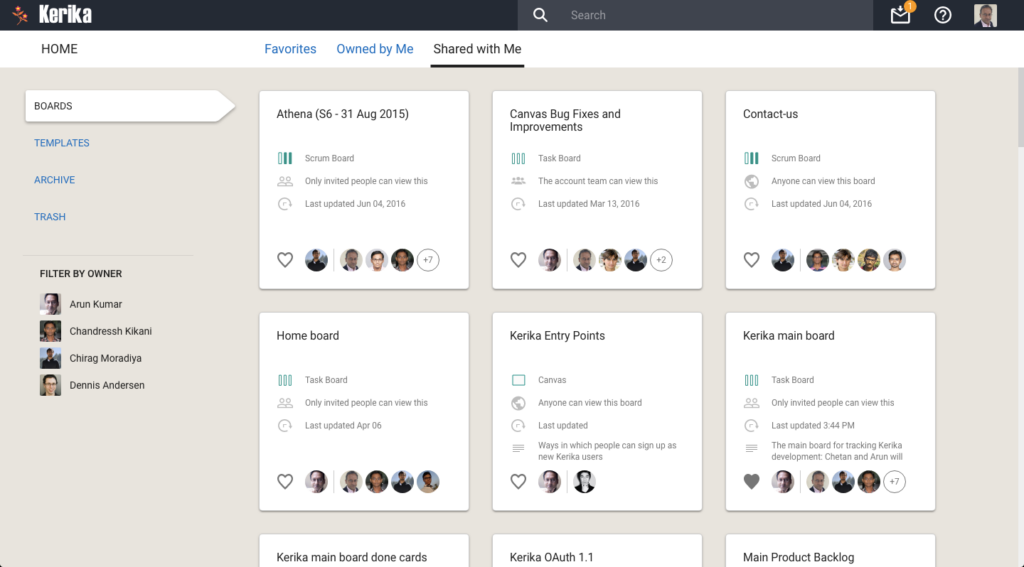
Task: Open Kerika main board done cards
Action: coord(351,557)
